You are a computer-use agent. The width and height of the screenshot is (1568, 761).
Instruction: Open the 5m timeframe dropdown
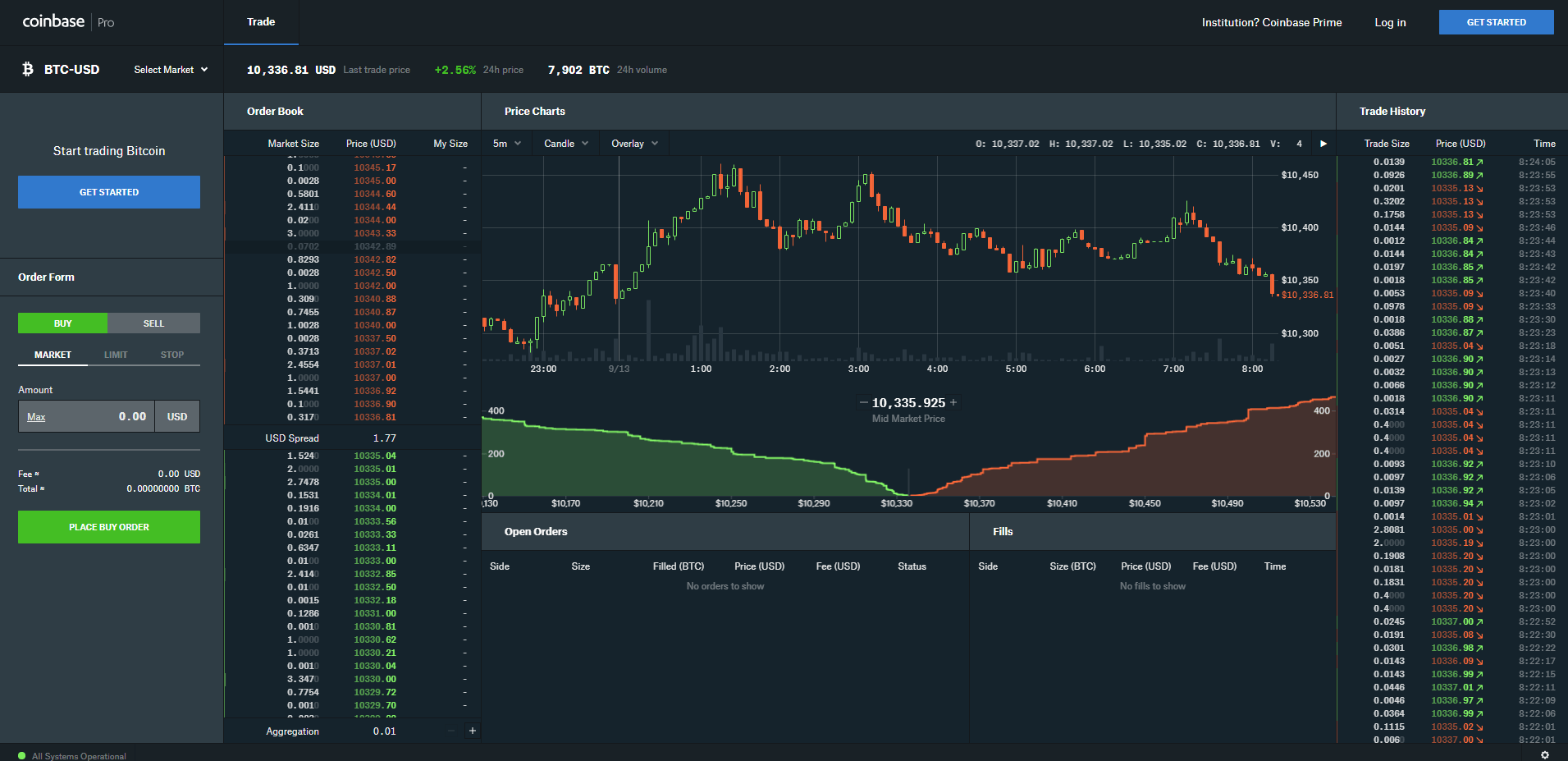507,144
